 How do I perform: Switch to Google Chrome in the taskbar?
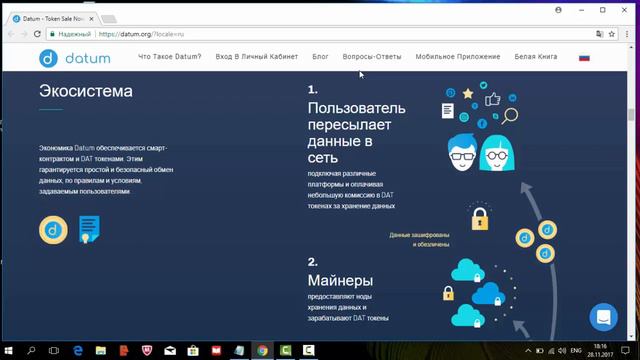(262, 351)
